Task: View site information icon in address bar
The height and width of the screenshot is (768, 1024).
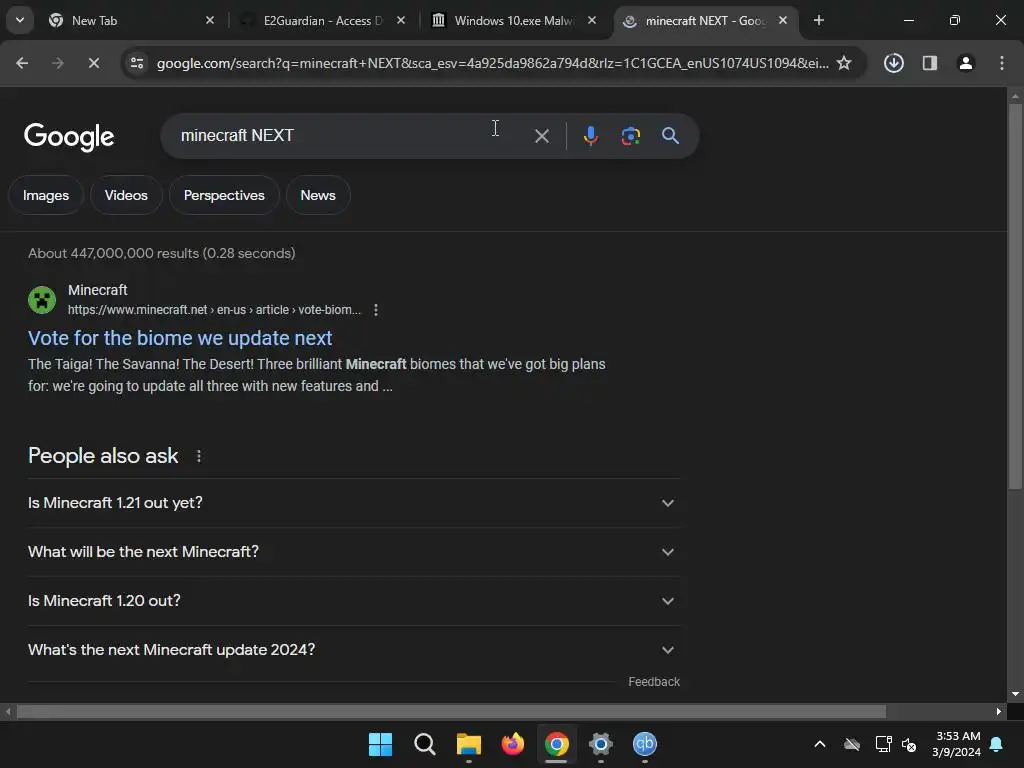Action: [x=137, y=63]
